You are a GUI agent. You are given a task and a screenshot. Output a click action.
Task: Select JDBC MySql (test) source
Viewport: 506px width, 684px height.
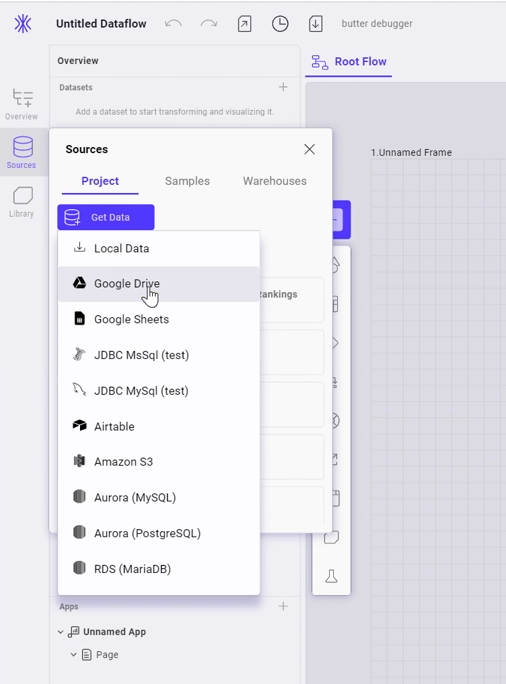point(159,390)
